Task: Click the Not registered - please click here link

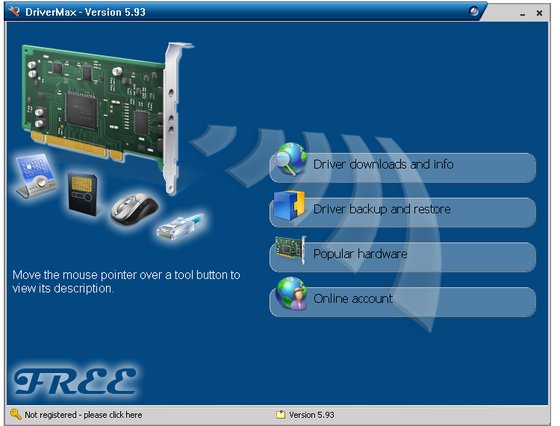Action: [83, 415]
